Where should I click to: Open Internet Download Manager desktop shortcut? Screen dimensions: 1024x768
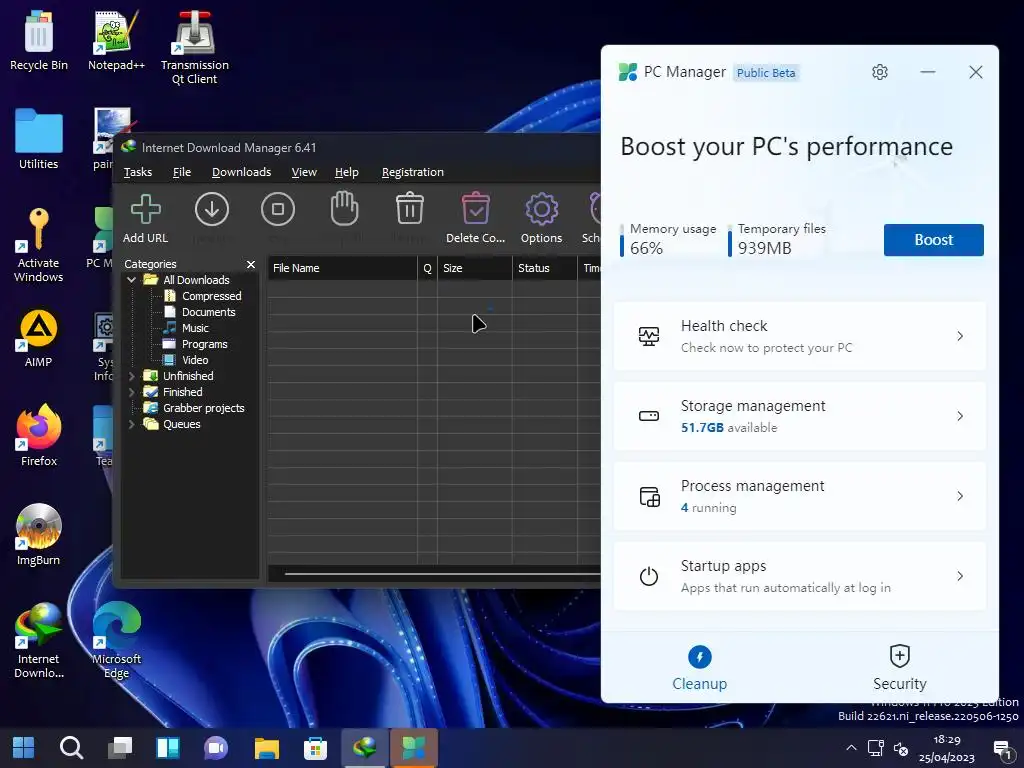point(39,641)
